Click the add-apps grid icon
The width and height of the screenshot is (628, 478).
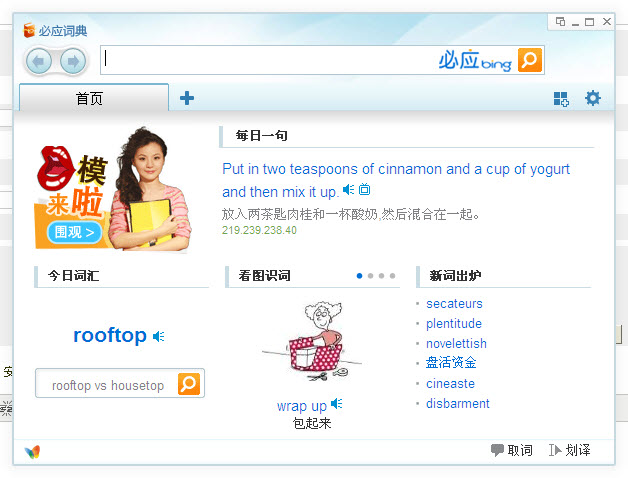pyautogui.click(x=561, y=99)
